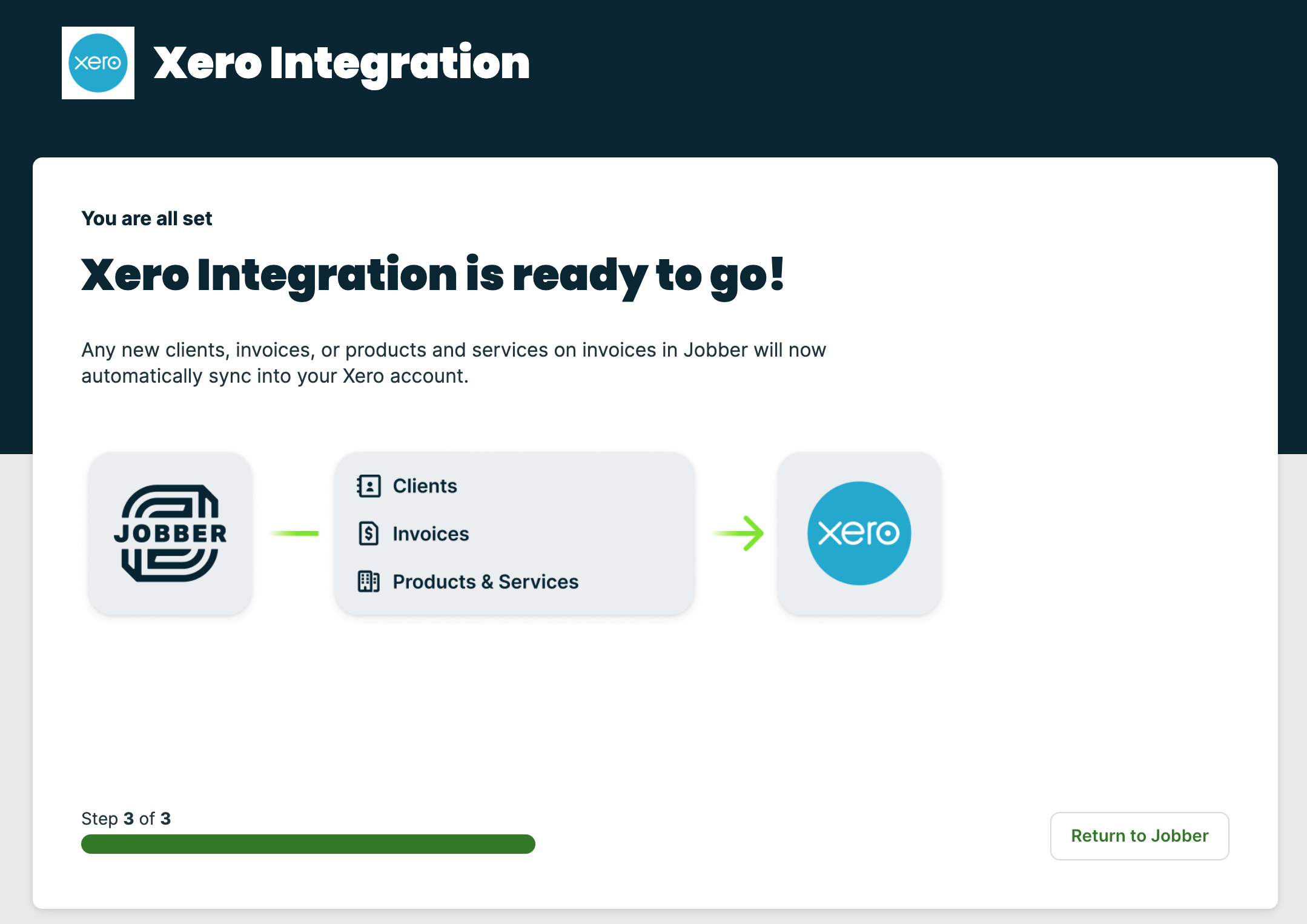Click the green connector line after Jobber
Screen dimensions: 1307x924
294,533
